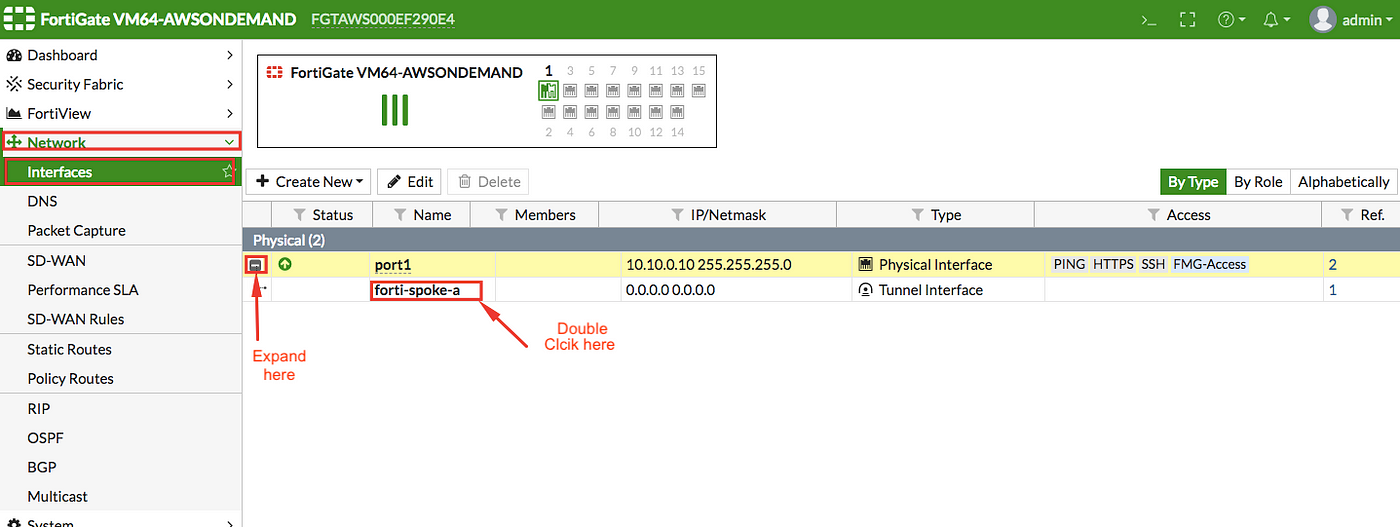Click port 2 icon in faceplate
Image resolution: width=1400 pixels, height=527 pixels.
[548, 112]
